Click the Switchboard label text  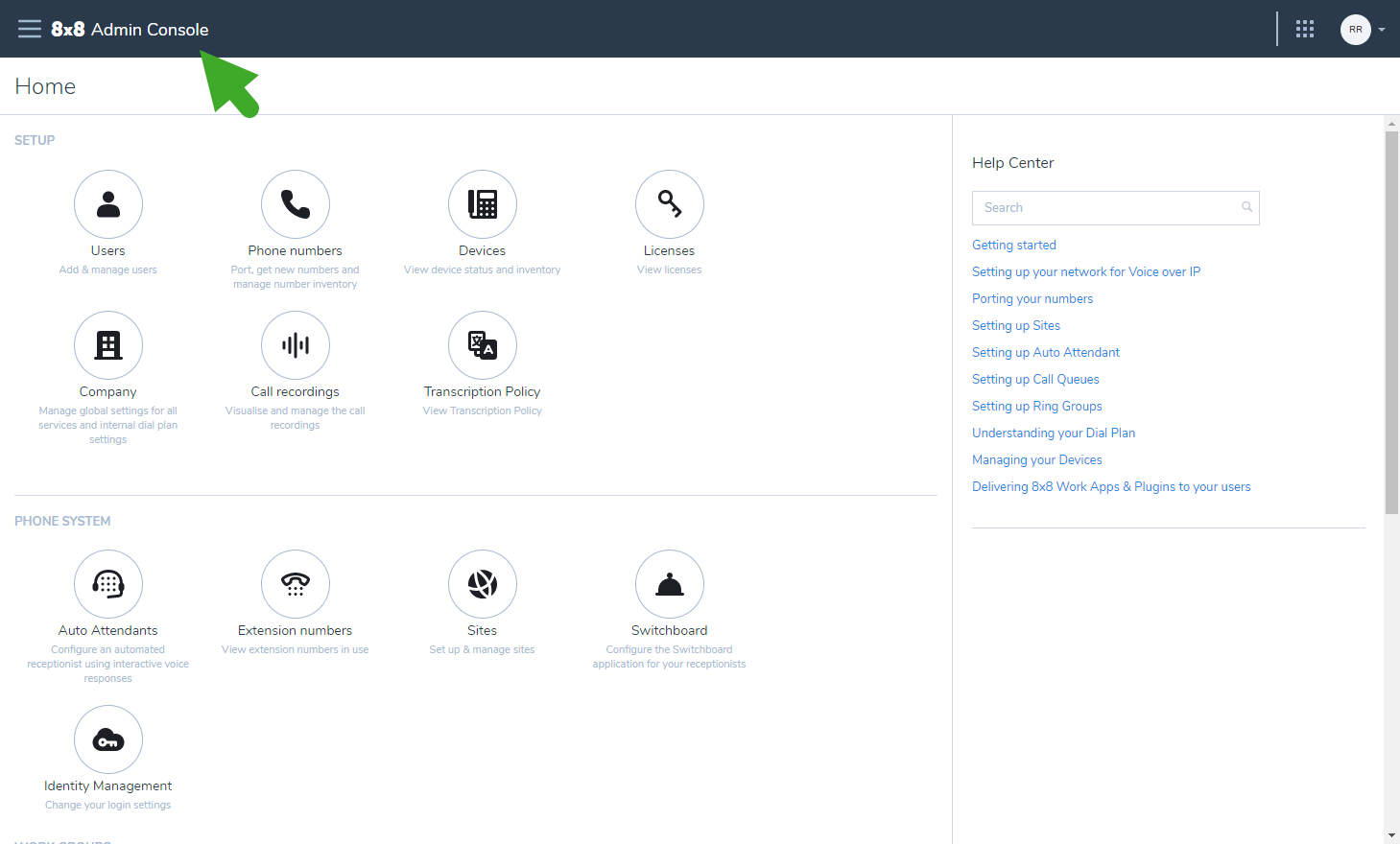point(670,630)
